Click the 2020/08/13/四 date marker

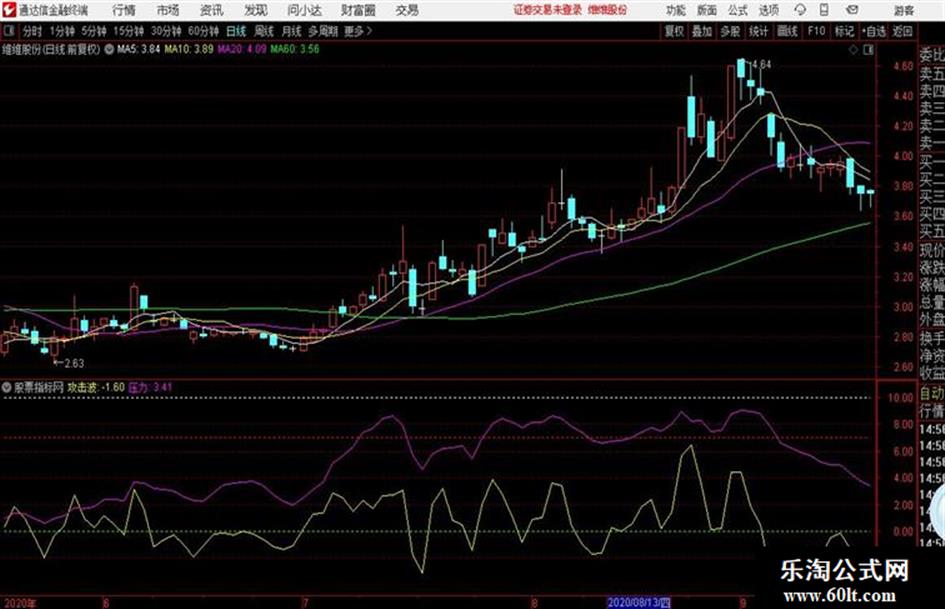639,602
